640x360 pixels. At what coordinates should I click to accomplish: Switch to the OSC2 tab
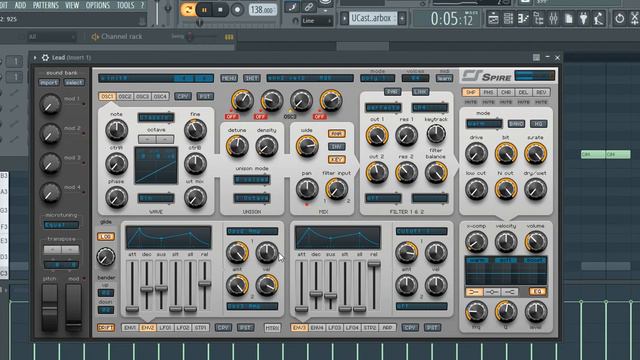(x=124, y=96)
